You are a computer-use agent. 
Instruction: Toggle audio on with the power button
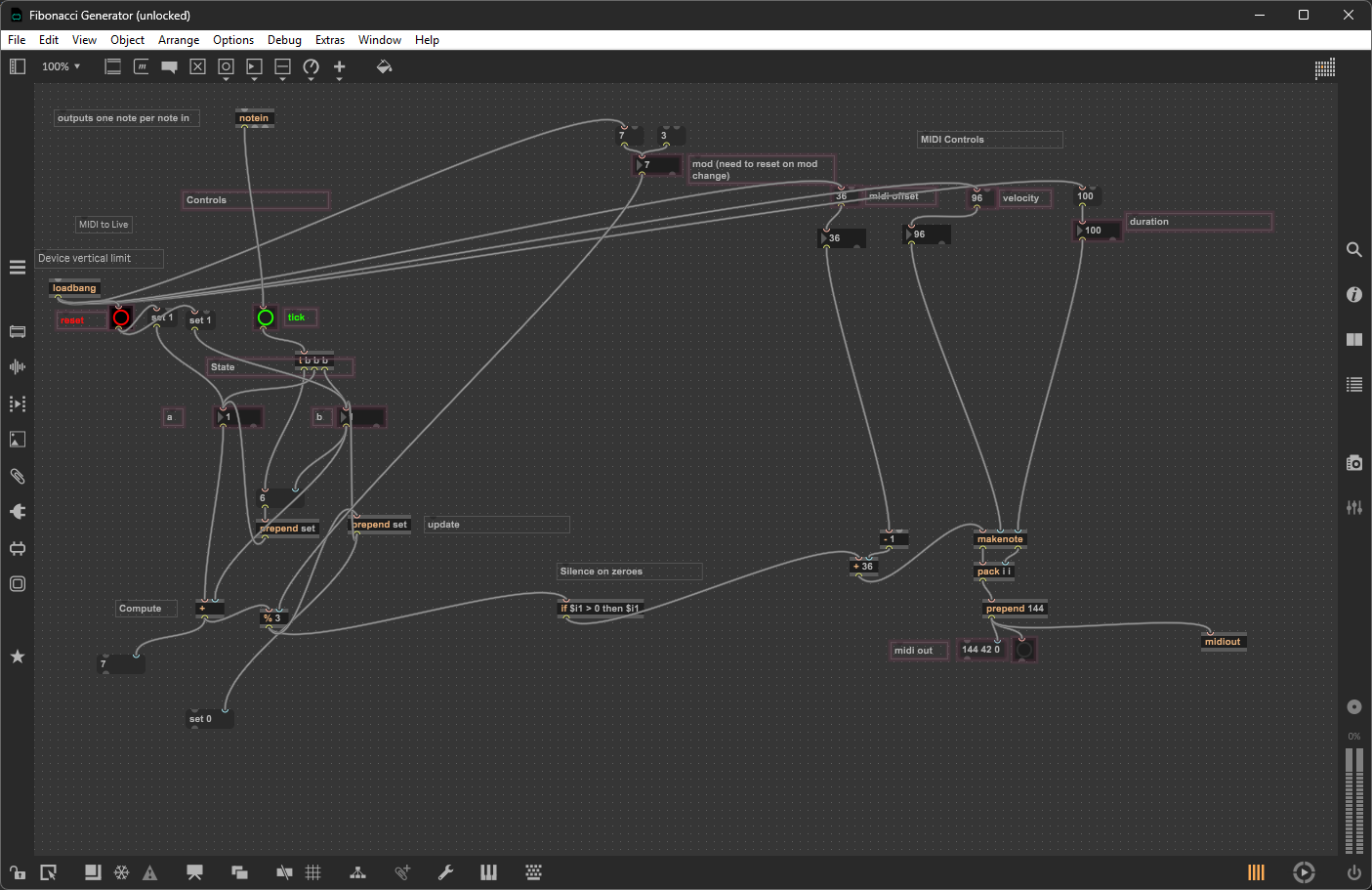click(1353, 872)
